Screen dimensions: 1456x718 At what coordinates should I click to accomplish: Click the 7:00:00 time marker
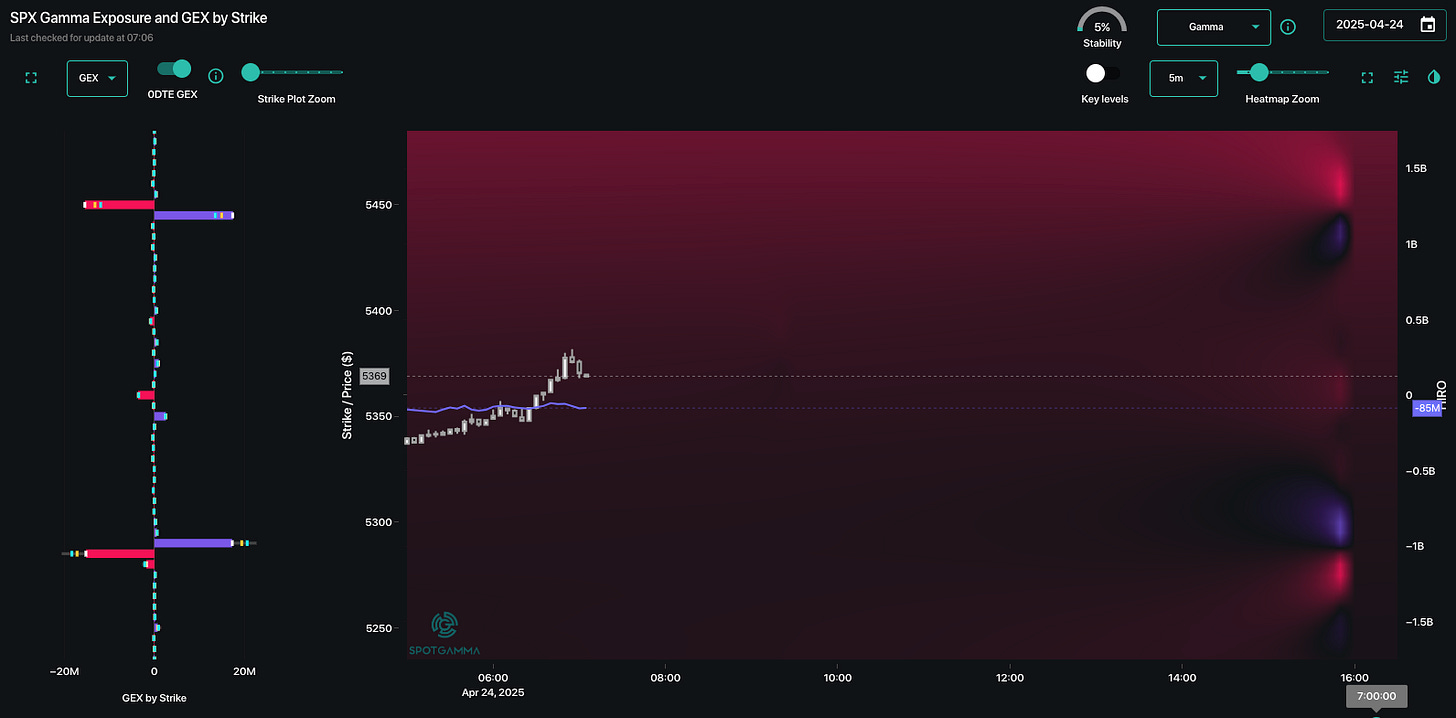click(x=1376, y=696)
